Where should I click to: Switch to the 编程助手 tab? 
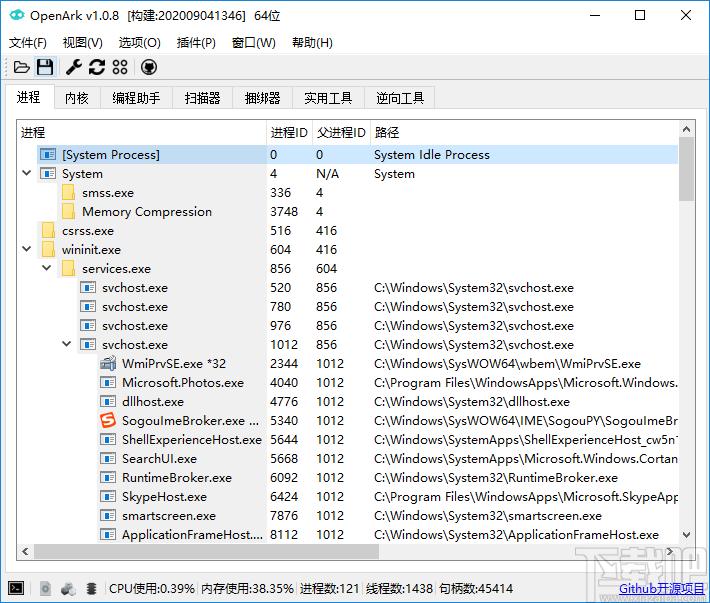click(136, 98)
